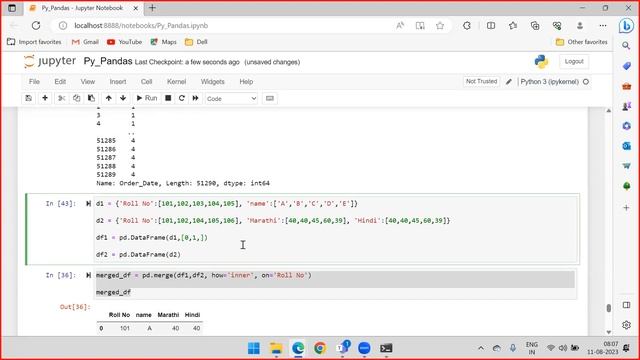This screenshot has width=640, height=360.
Task: Insert cell below with plus icon
Action: [x=45, y=98]
